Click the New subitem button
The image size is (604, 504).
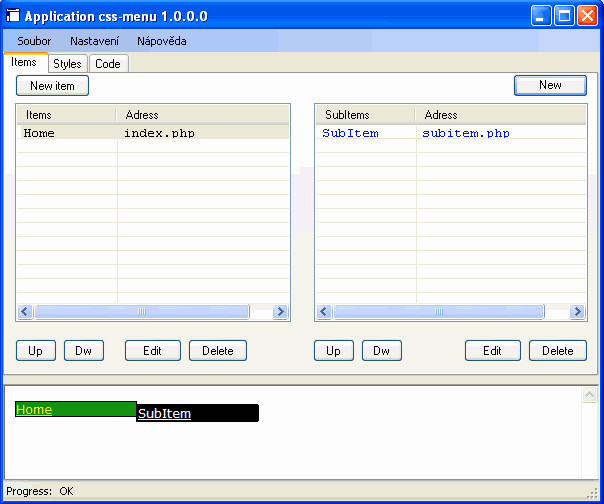click(x=550, y=85)
